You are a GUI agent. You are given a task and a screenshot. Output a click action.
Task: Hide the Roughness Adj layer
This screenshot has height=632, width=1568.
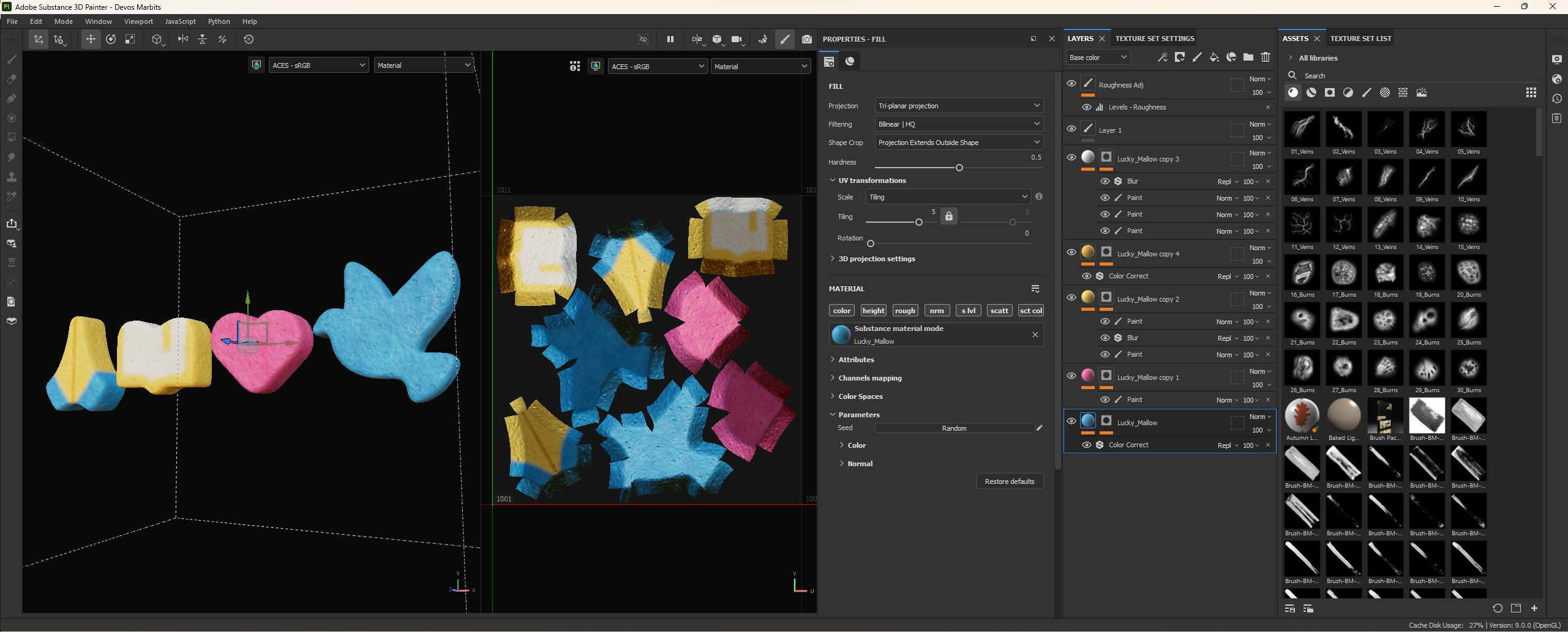tap(1071, 84)
